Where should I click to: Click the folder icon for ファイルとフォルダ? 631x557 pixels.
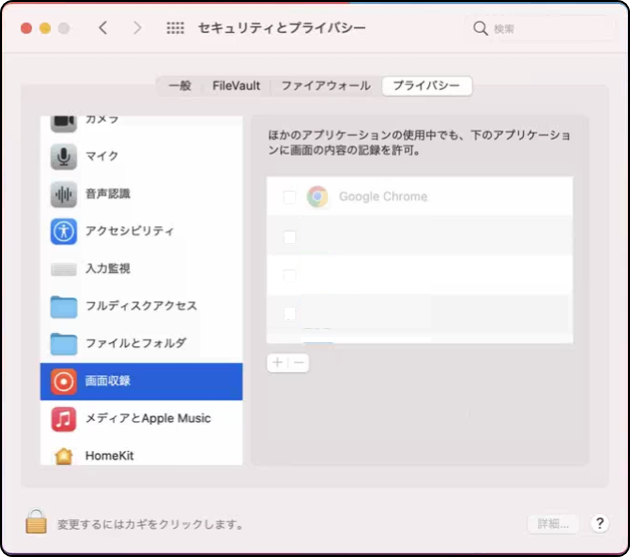[64, 344]
